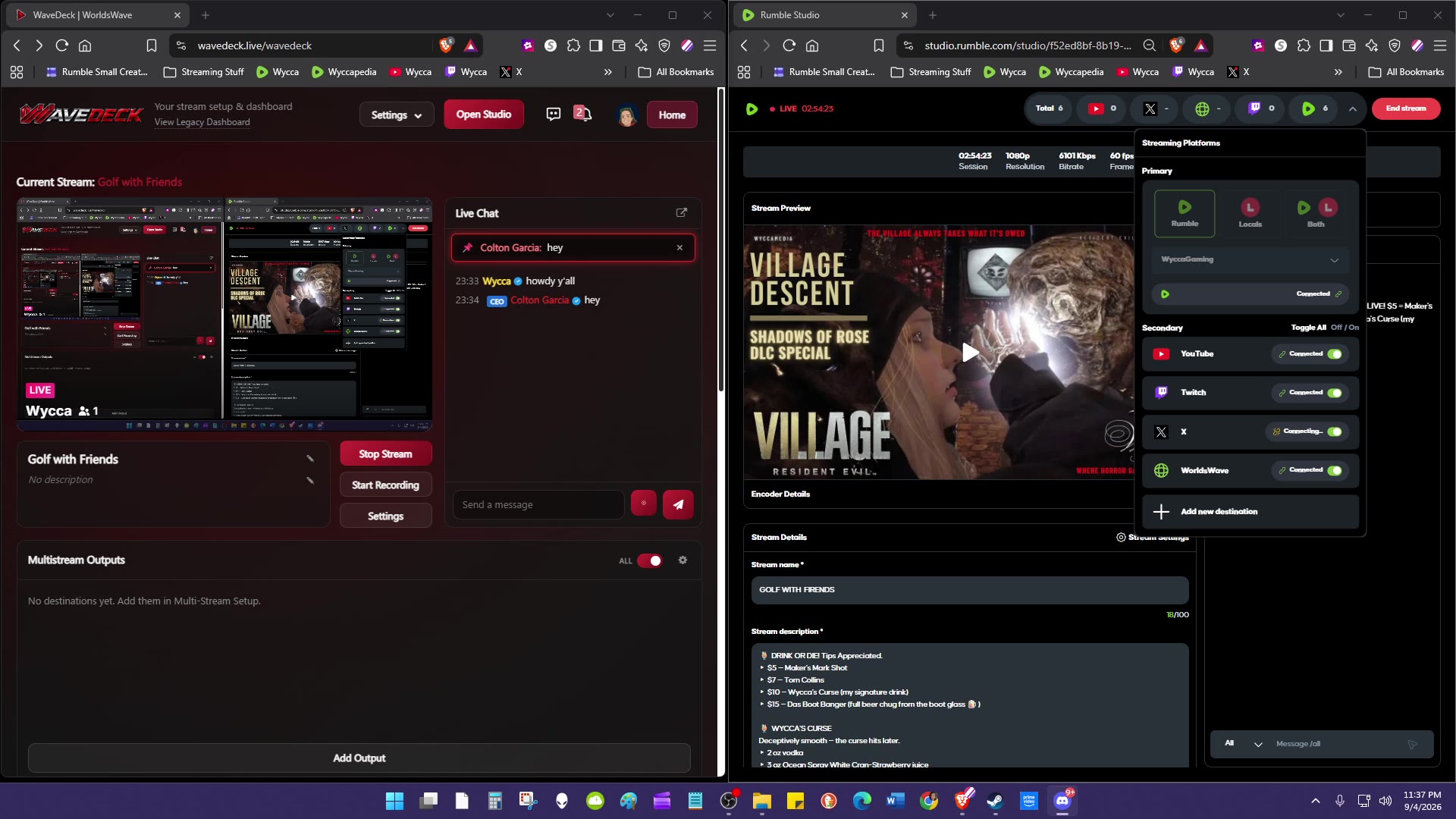The height and width of the screenshot is (819, 1456).
Task: Click the Stream name field
Action: (970, 590)
